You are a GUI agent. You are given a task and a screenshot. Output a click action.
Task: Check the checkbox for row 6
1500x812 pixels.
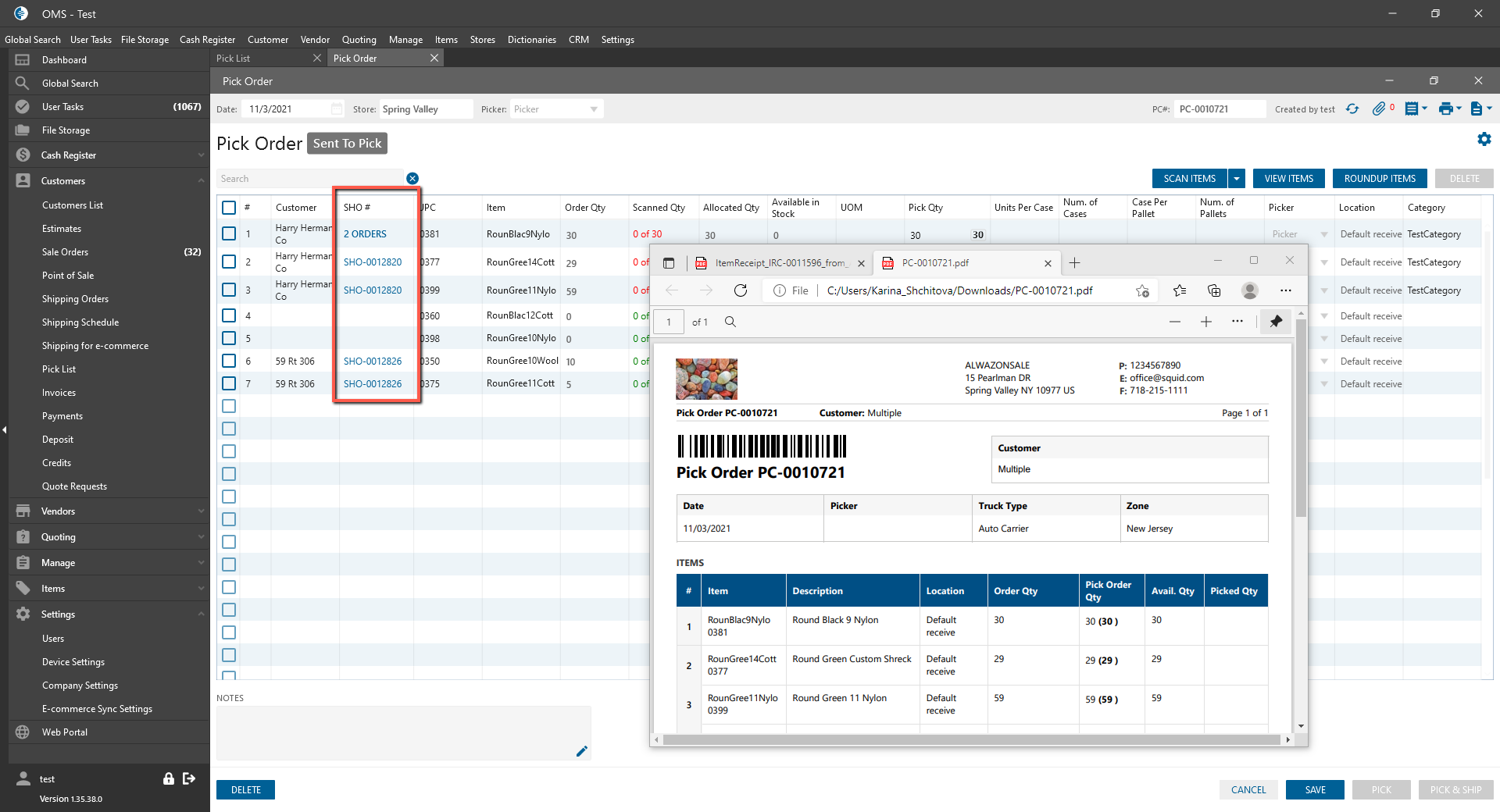[229, 361]
